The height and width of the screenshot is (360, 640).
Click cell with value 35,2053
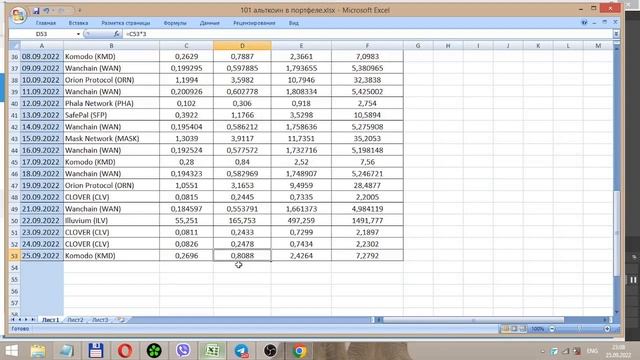point(367,139)
